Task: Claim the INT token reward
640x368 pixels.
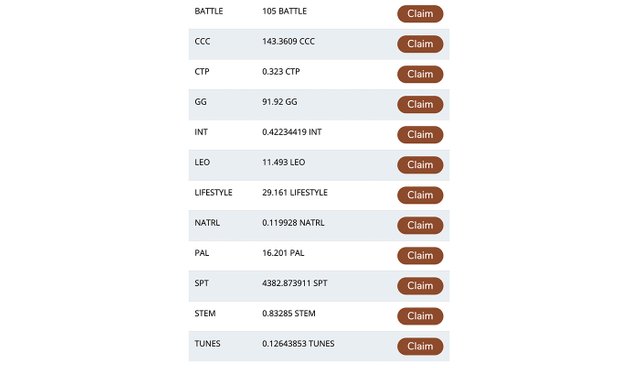Action: pyautogui.click(x=420, y=135)
